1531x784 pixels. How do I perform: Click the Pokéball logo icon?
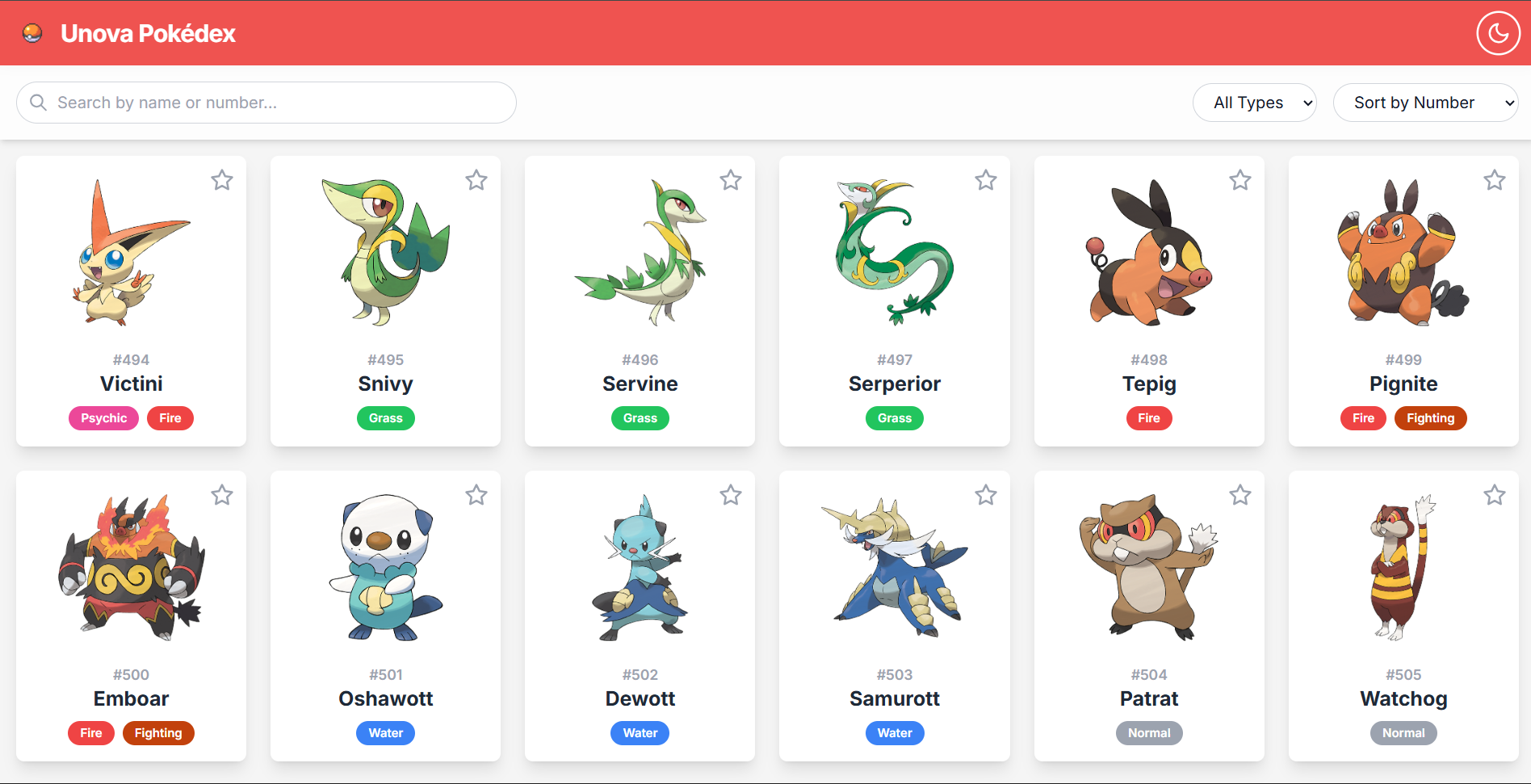pyautogui.click(x=32, y=33)
